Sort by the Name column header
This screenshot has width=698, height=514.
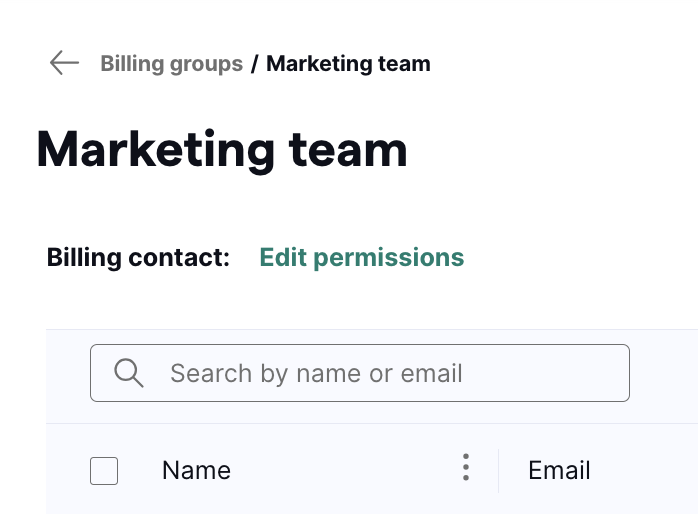tap(196, 470)
